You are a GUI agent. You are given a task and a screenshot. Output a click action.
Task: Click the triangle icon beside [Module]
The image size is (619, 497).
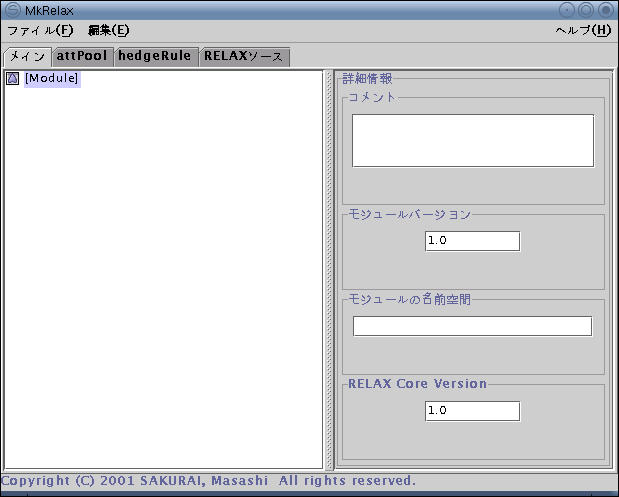[x=12, y=78]
